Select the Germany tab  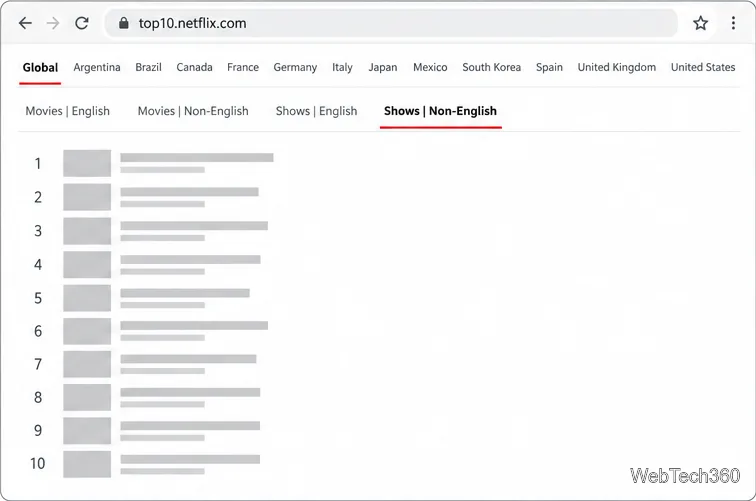pyautogui.click(x=295, y=68)
